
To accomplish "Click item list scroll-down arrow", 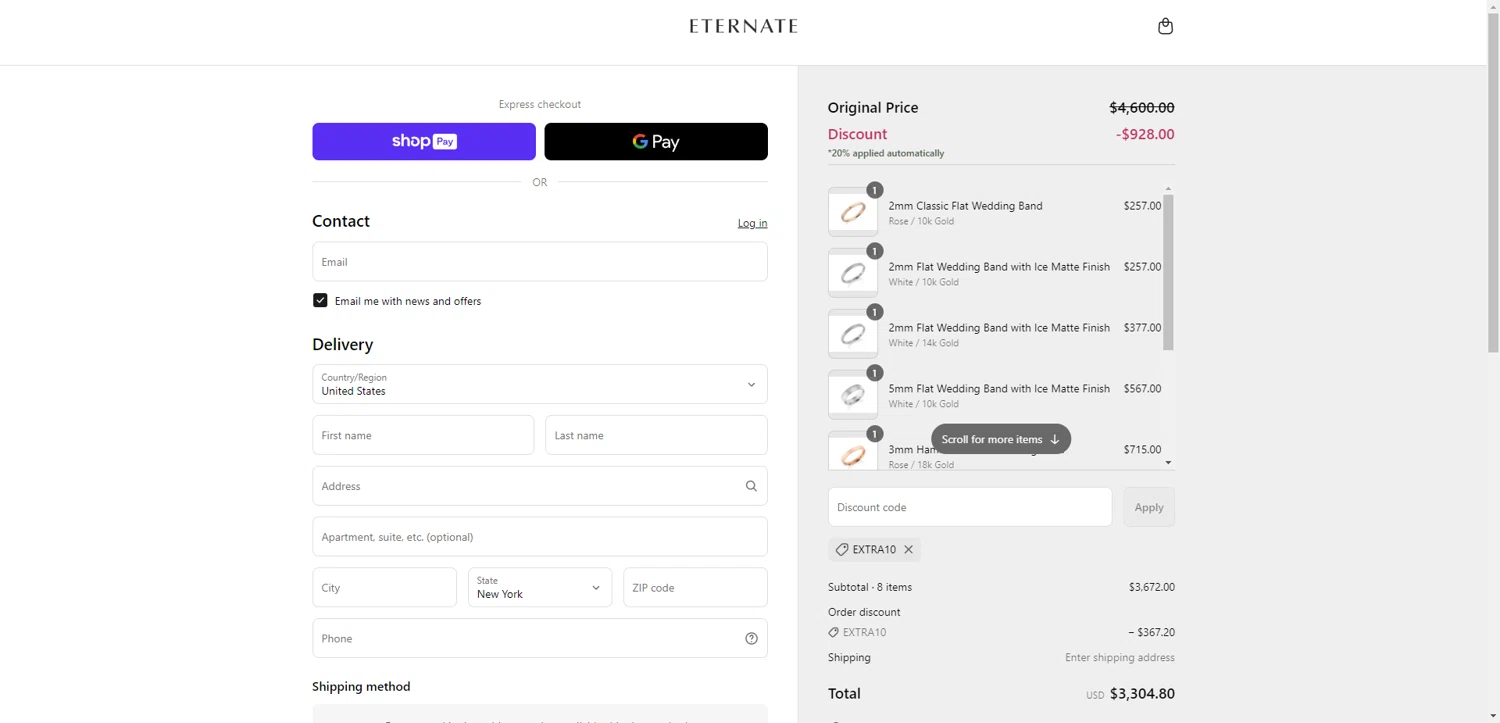I will click(x=1168, y=463).
